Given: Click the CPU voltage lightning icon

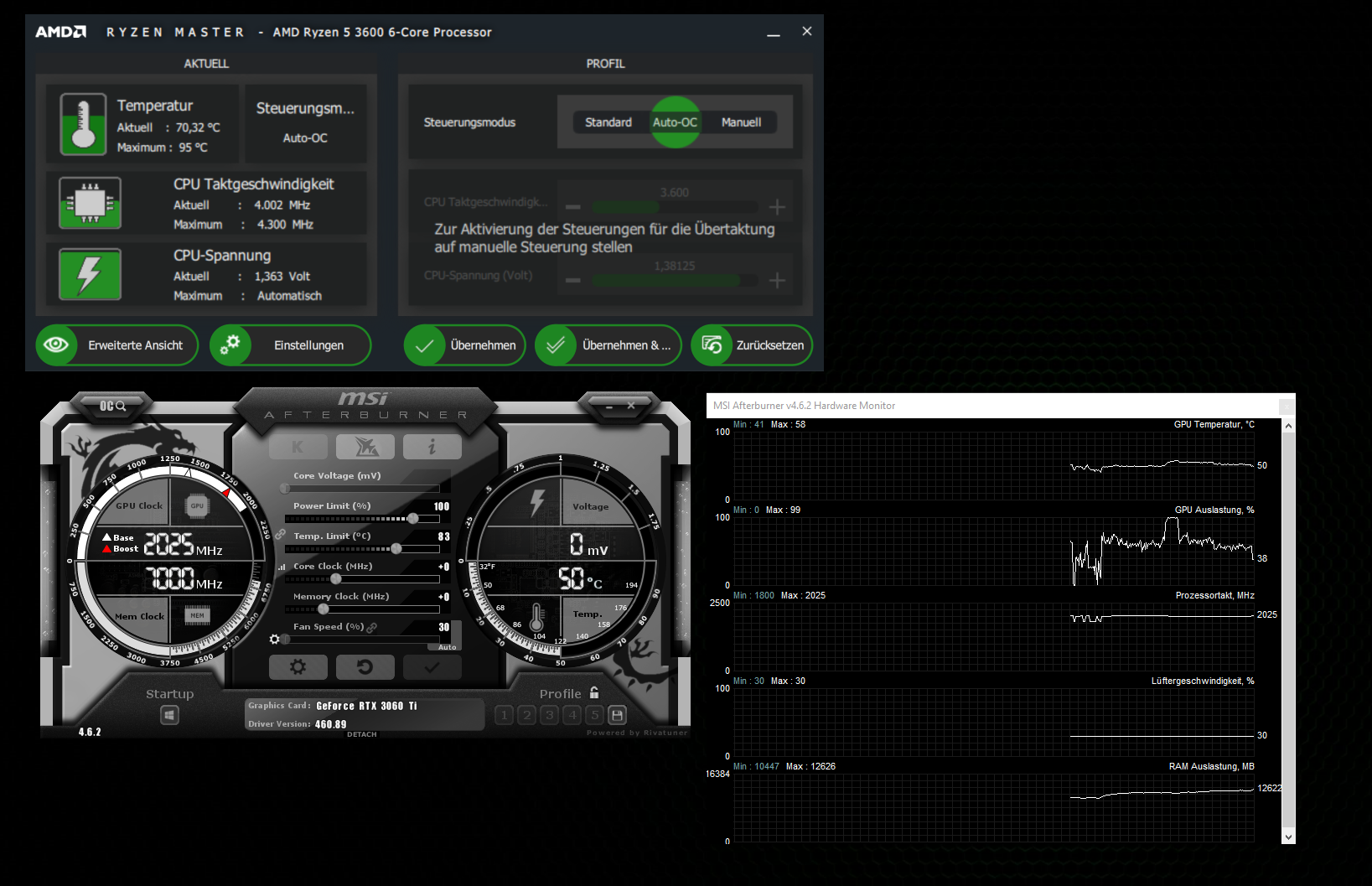Looking at the screenshot, I should pos(90,274).
